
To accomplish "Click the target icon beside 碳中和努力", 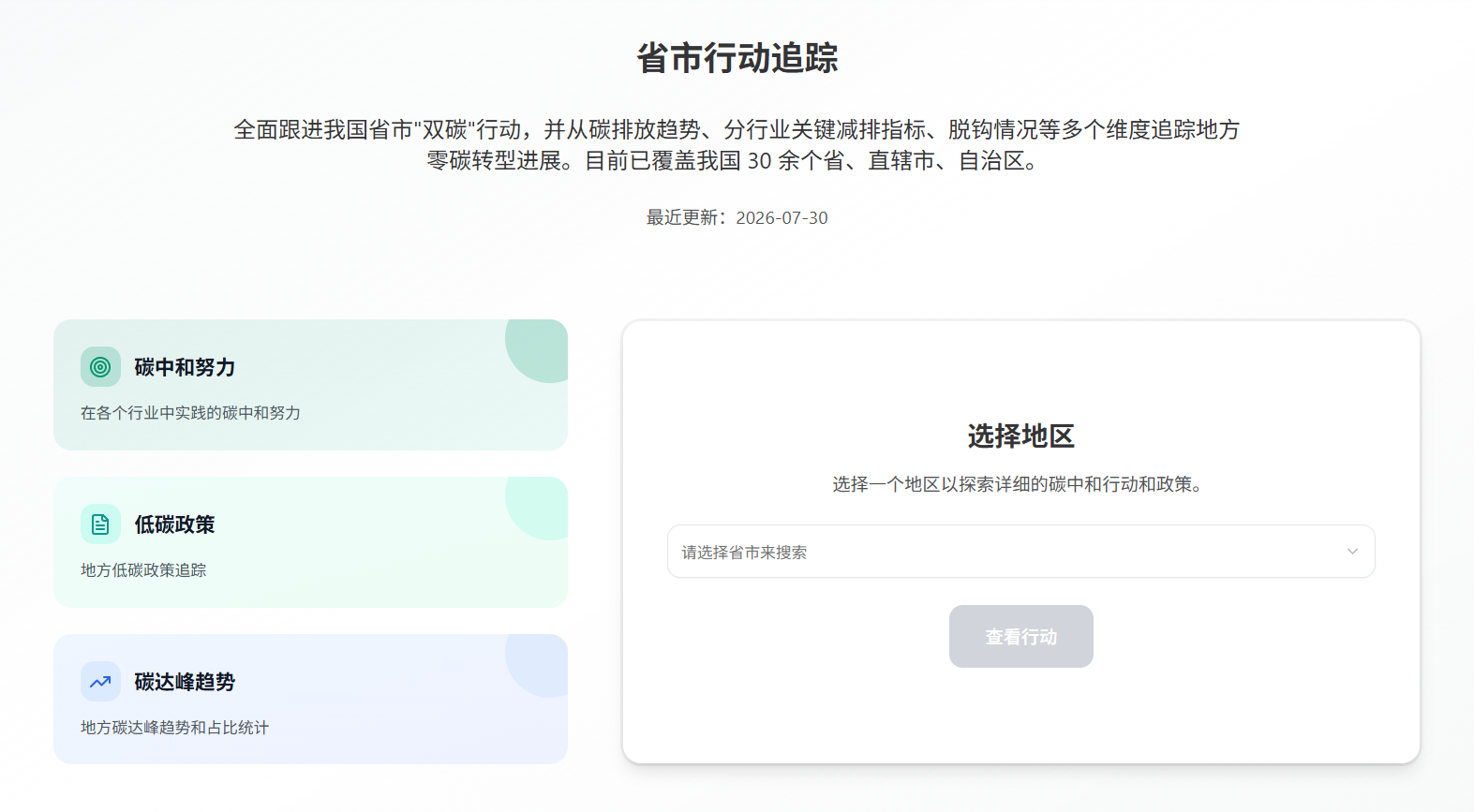I will 100,367.
